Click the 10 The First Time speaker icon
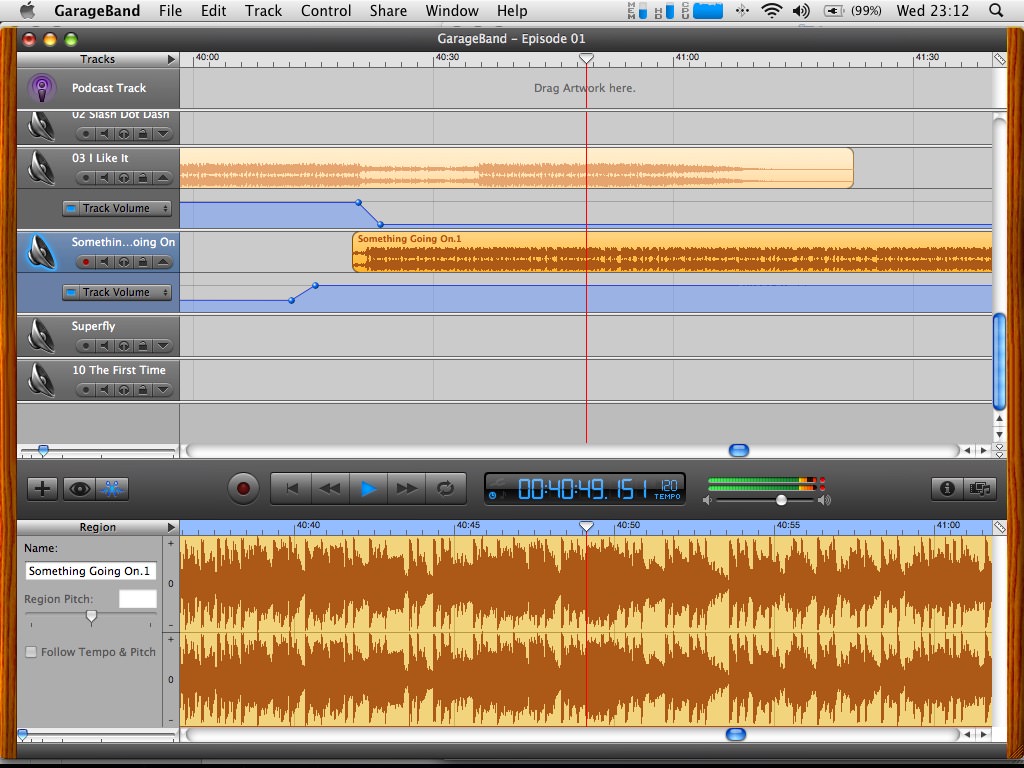Screen dimensions: 1024x768 [42, 379]
